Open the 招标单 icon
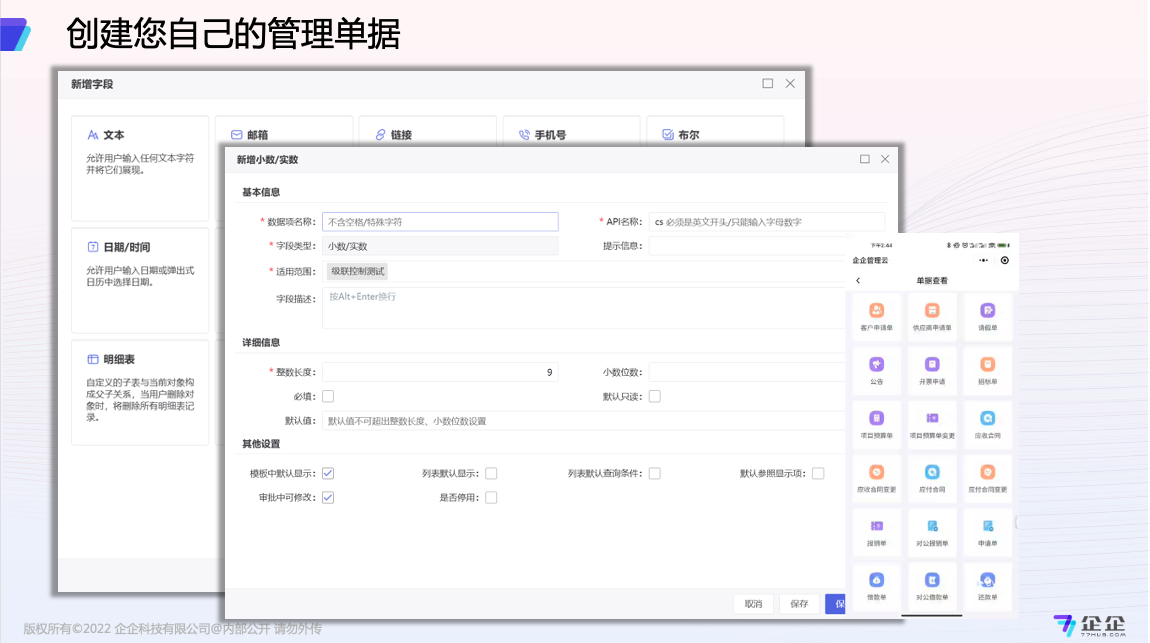The width and height of the screenshot is (1150, 643). pyautogui.click(x=987, y=365)
